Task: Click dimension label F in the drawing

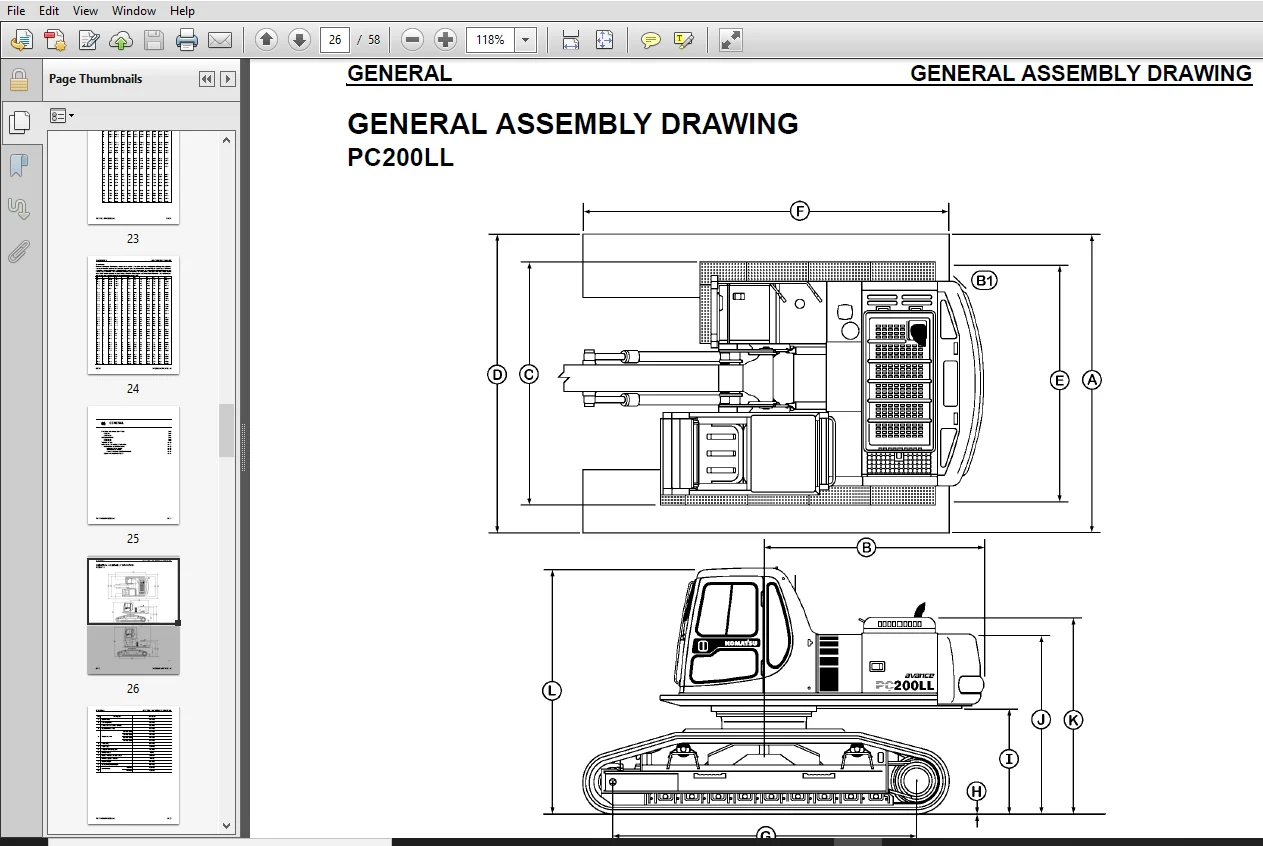Action: (x=799, y=211)
